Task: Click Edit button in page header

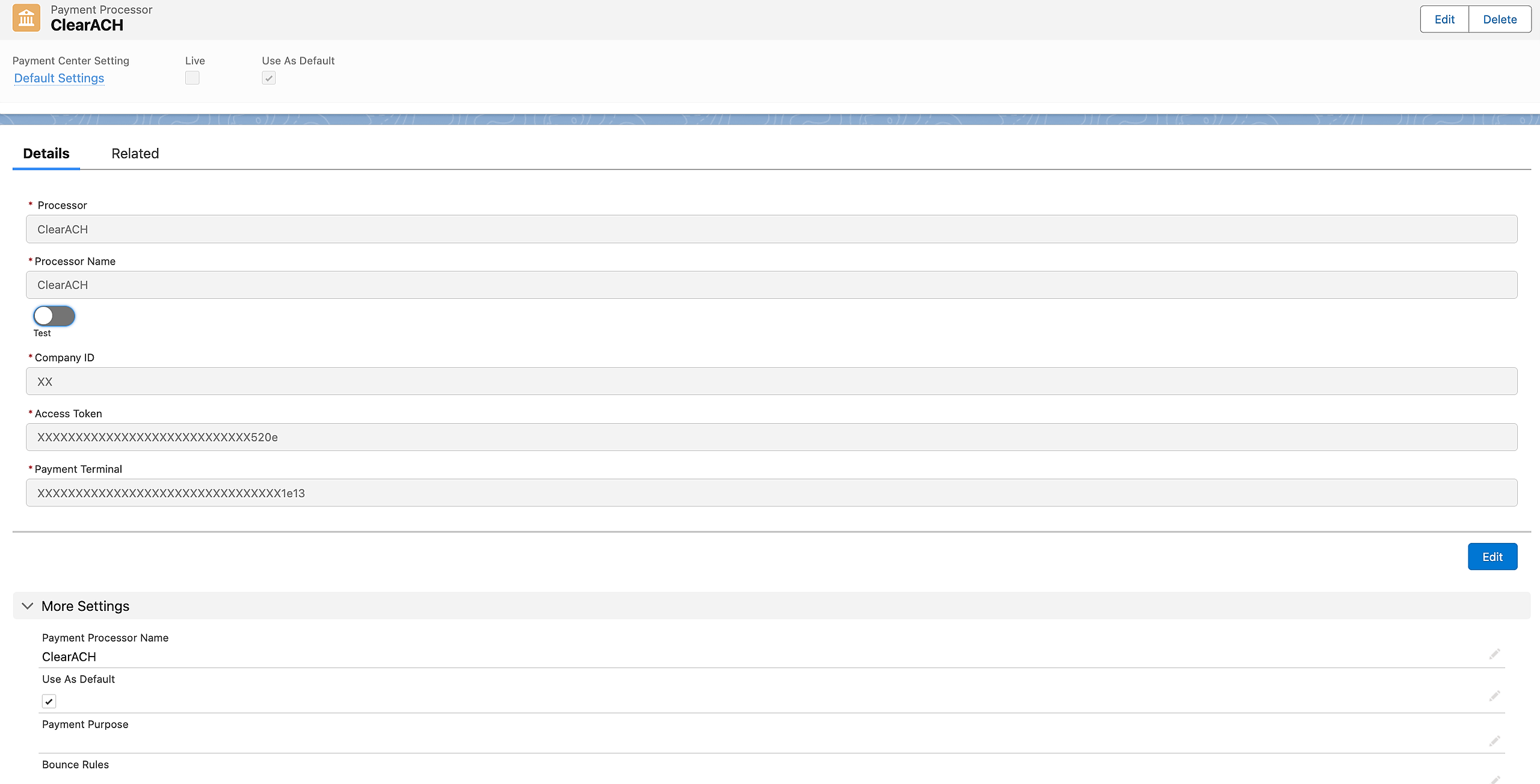Action: point(1444,19)
